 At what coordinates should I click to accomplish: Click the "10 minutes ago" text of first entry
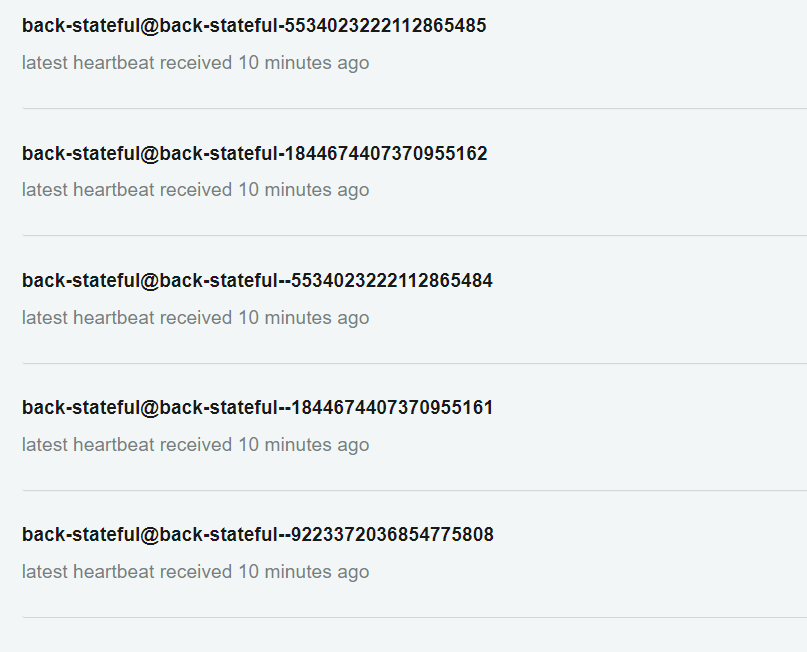pyautogui.click(x=304, y=63)
